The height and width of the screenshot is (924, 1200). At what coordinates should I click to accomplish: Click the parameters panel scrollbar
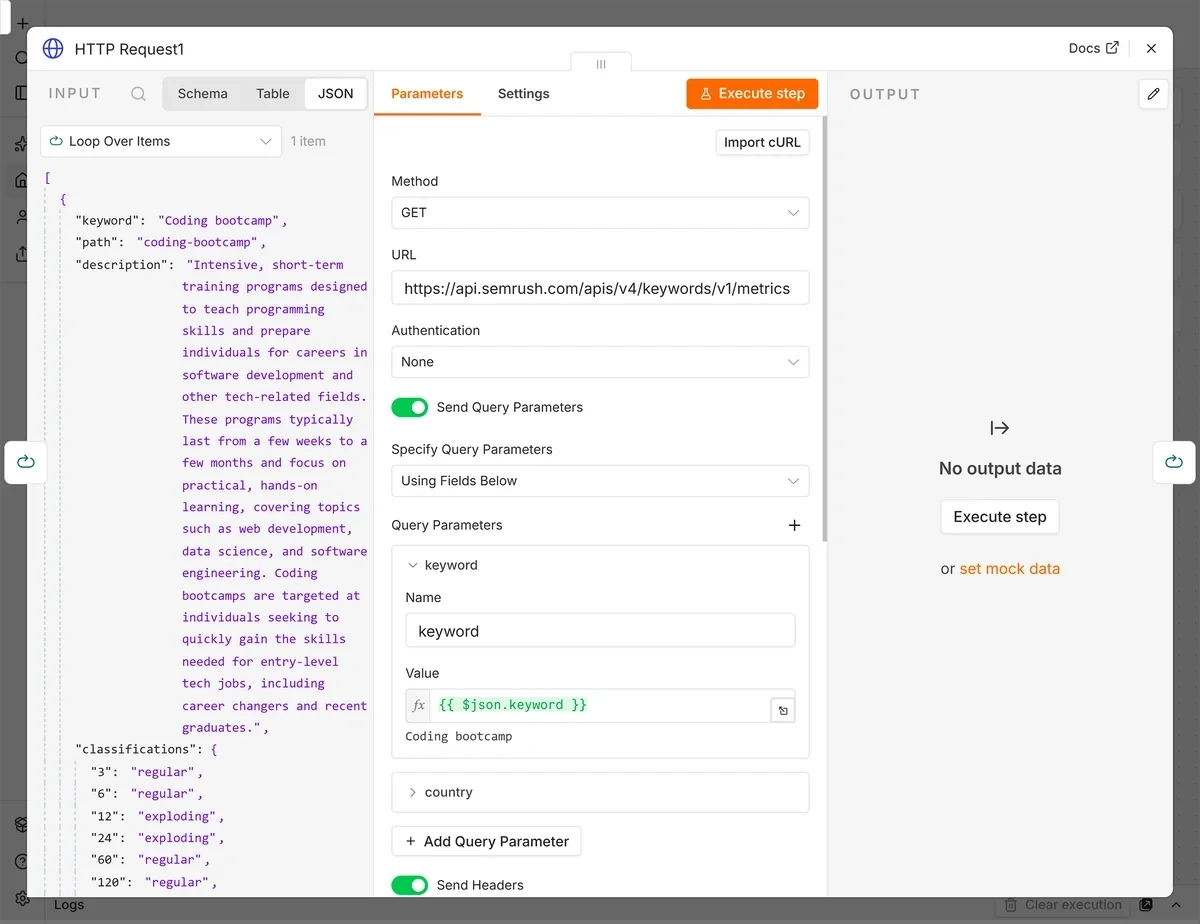click(824, 330)
